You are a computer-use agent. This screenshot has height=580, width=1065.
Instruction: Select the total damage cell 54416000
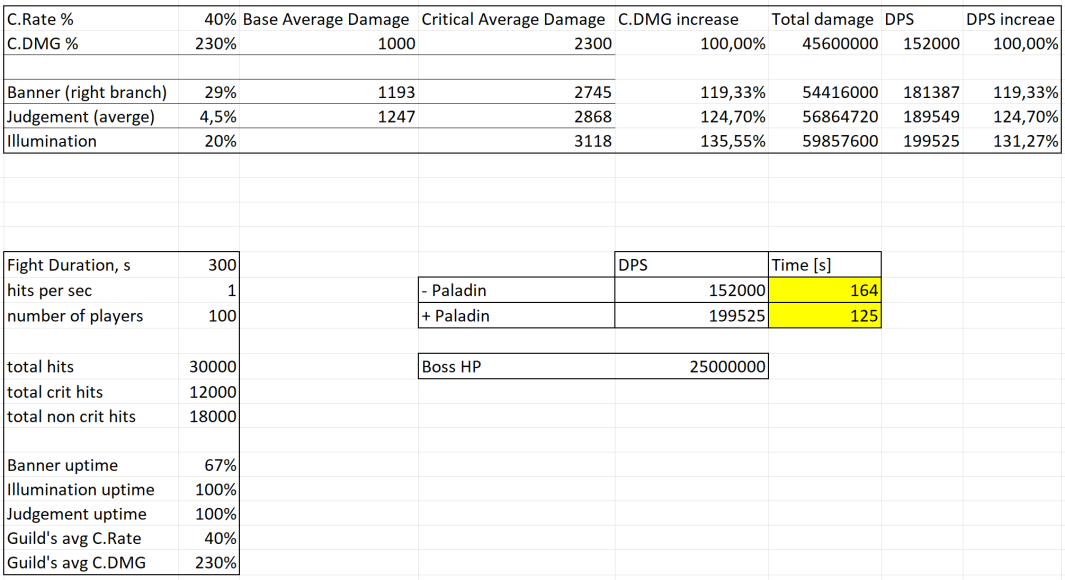[x=840, y=92]
